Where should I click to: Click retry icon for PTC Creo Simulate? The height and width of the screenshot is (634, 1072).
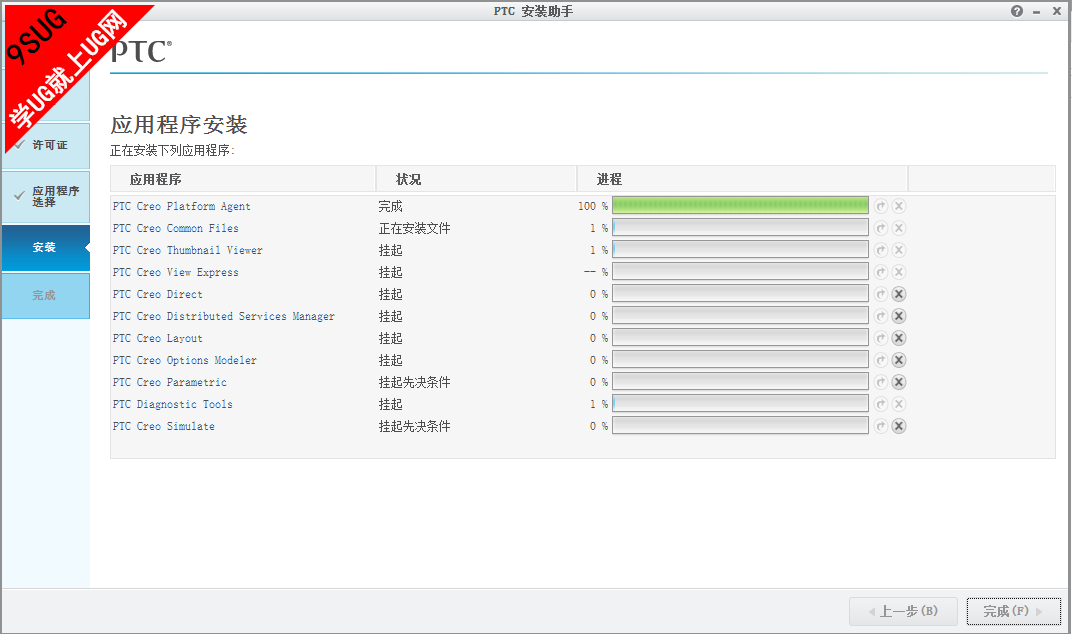coord(881,426)
